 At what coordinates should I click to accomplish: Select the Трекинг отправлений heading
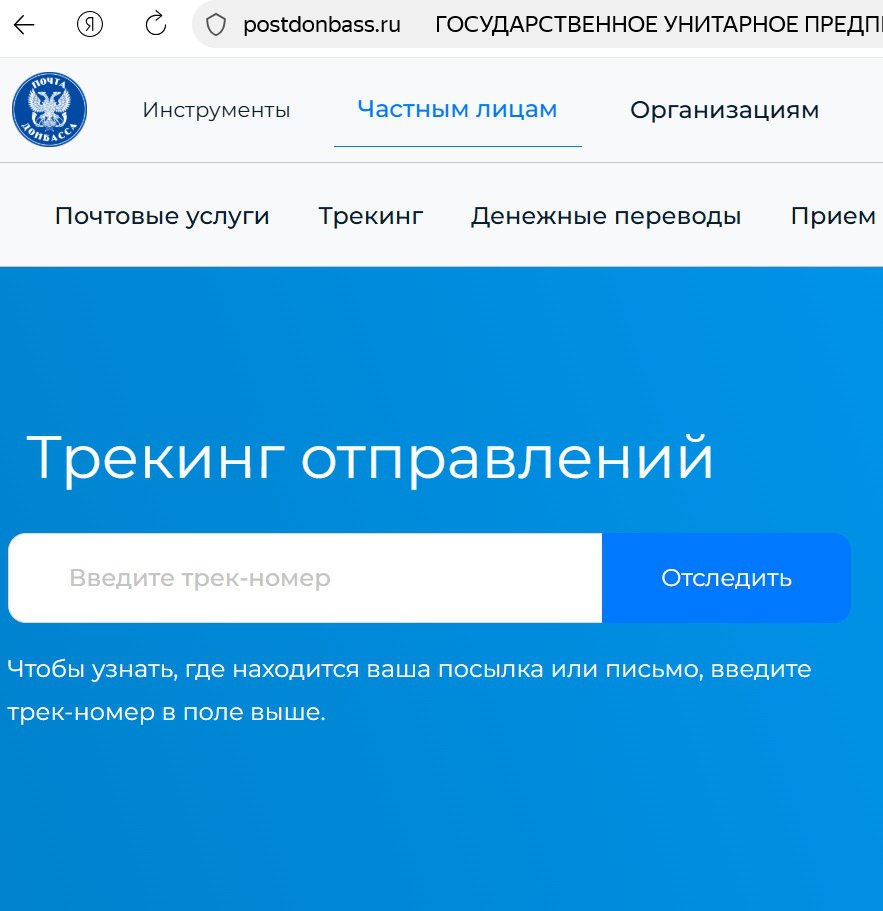(x=373, y=458)
